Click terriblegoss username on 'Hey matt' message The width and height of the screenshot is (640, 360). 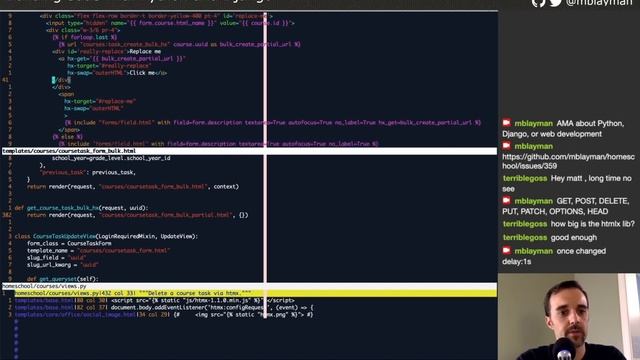point(524,178)
